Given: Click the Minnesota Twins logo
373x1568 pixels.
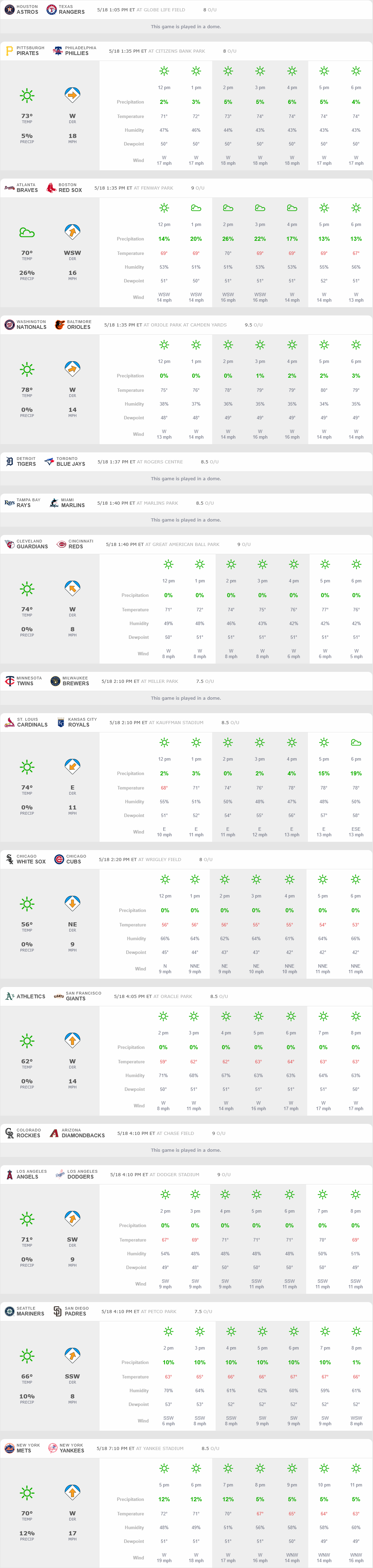Looking at the screenshot, I should tap(9, 682).
